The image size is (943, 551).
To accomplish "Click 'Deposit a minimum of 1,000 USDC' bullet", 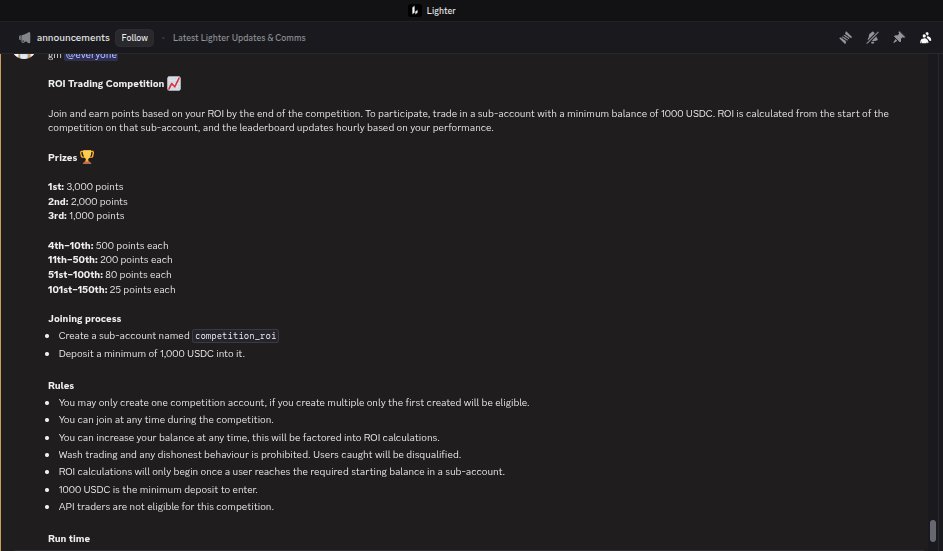I will (152, 353).
